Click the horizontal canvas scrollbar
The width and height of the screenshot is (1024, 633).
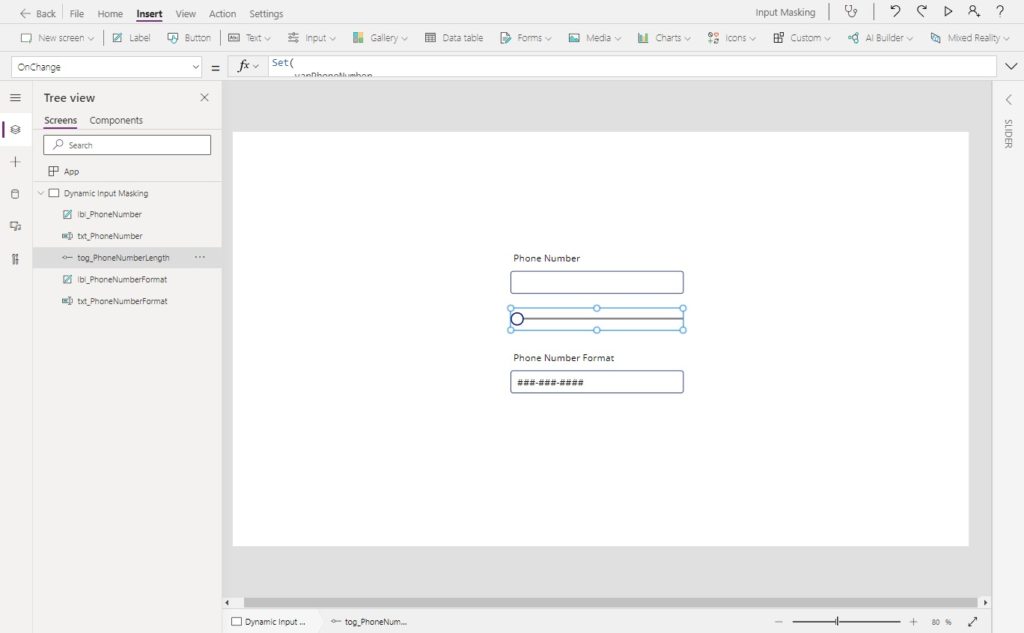[610, 602]
